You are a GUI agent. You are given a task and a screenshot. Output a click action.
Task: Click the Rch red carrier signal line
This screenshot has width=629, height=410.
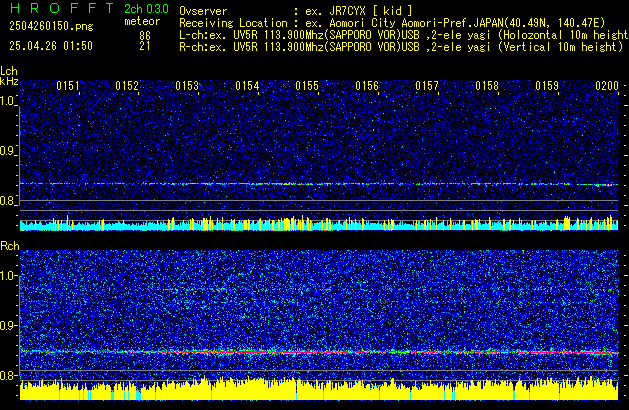[x=319, y=352]
